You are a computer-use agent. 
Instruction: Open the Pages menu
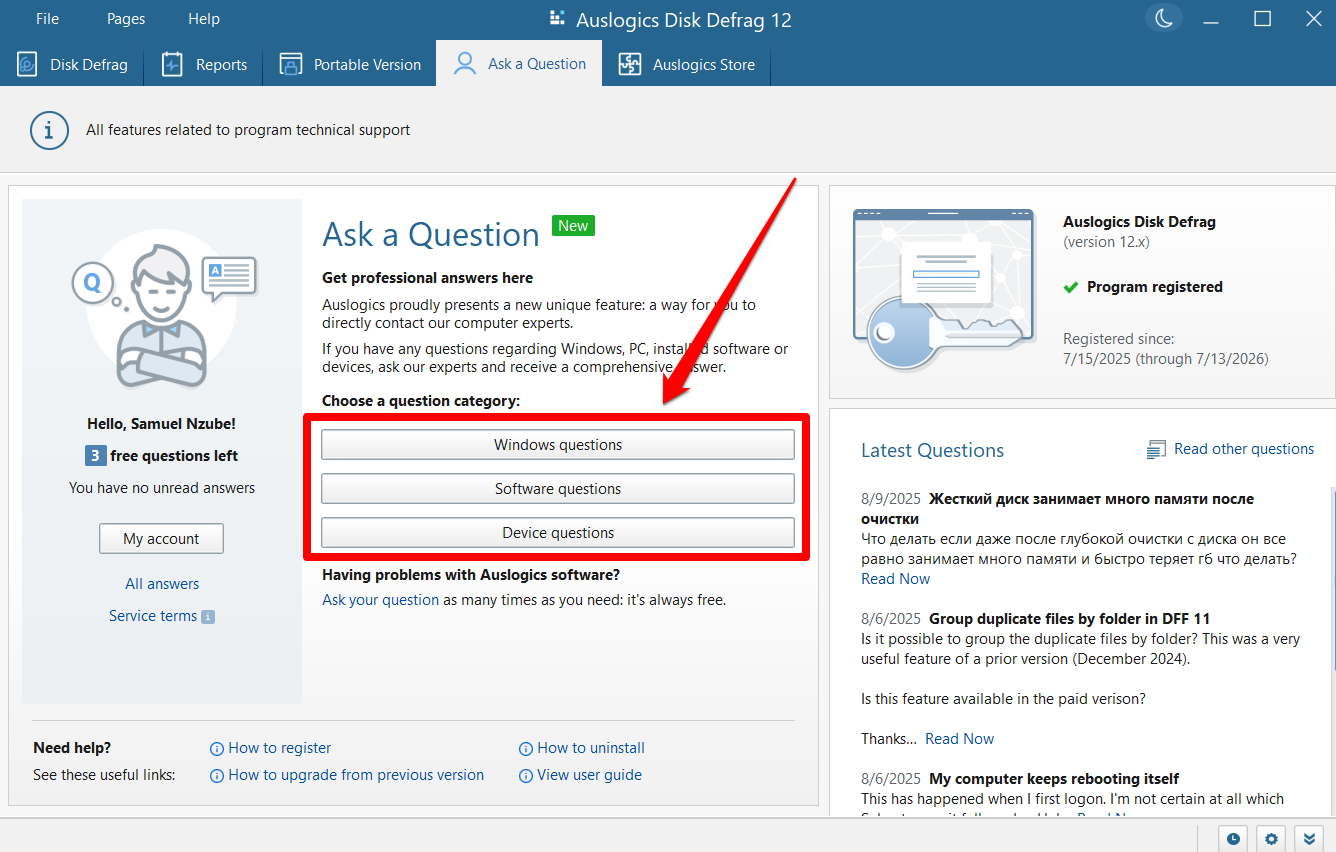pos(125,19)
